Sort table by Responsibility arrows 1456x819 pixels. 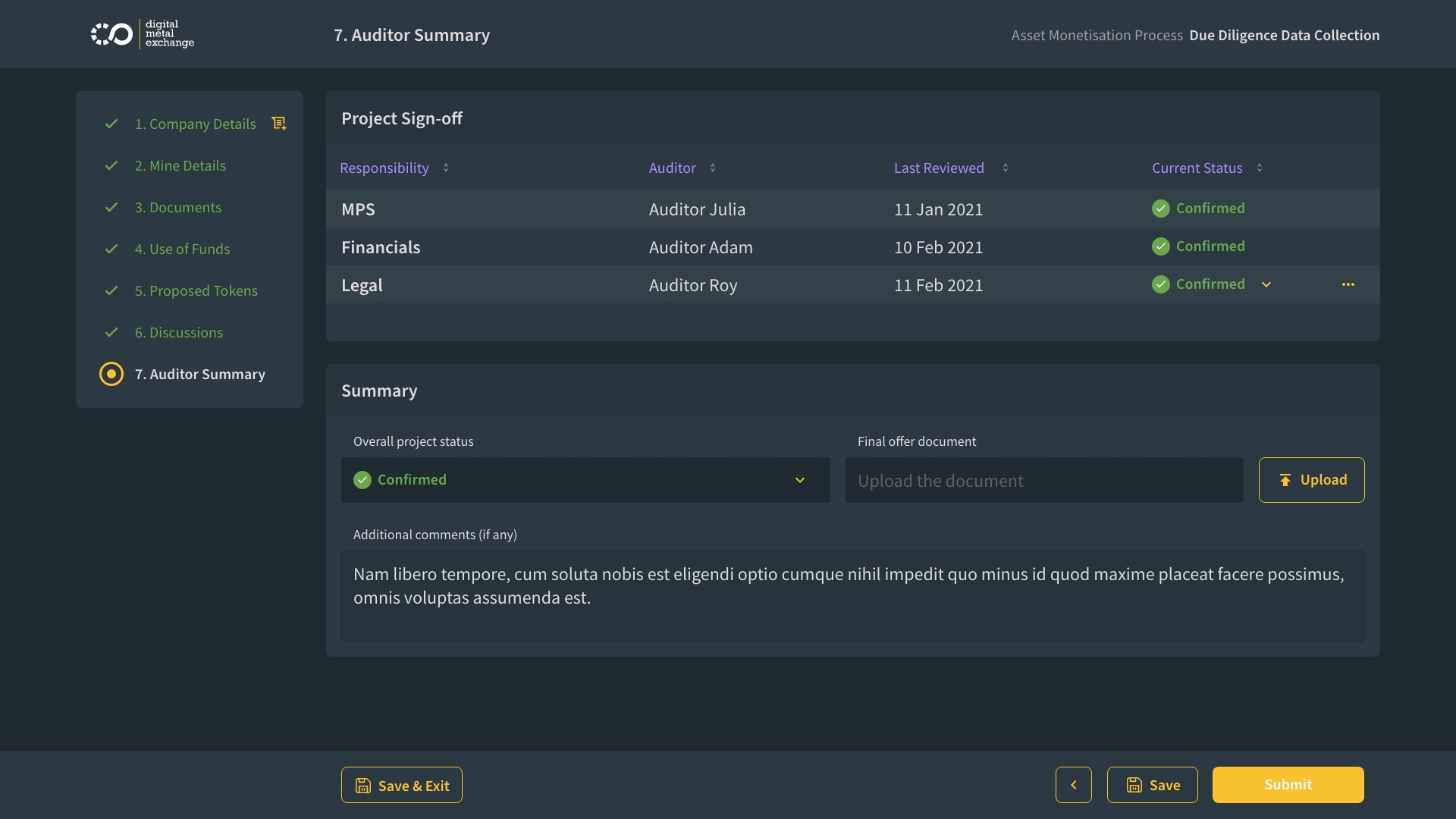click(446, 168)
